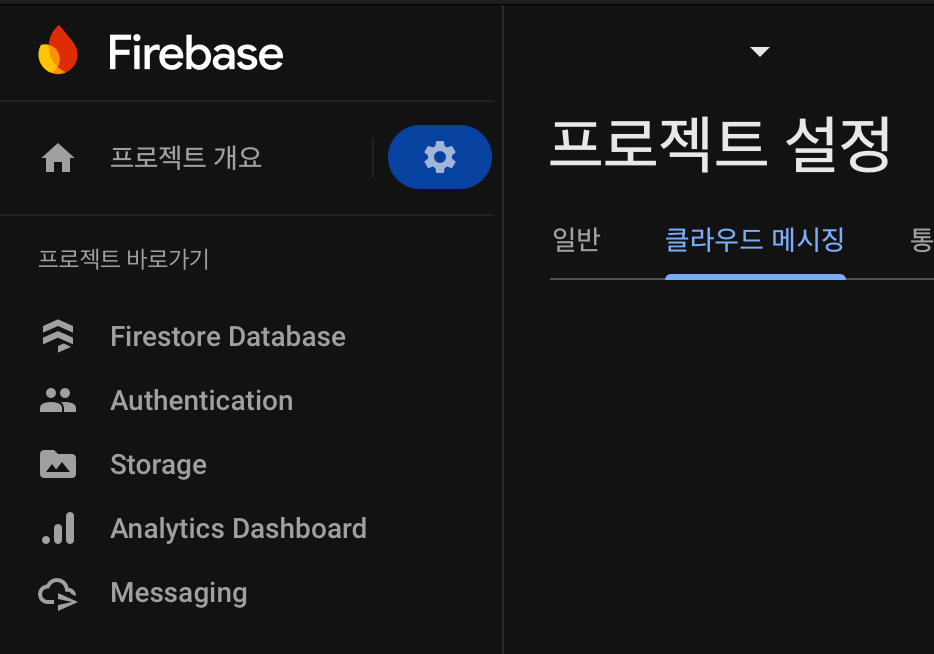934x654 pixels.
Task: Click the 프로젝트 바로가기 section heading
Action: (124, 259)
